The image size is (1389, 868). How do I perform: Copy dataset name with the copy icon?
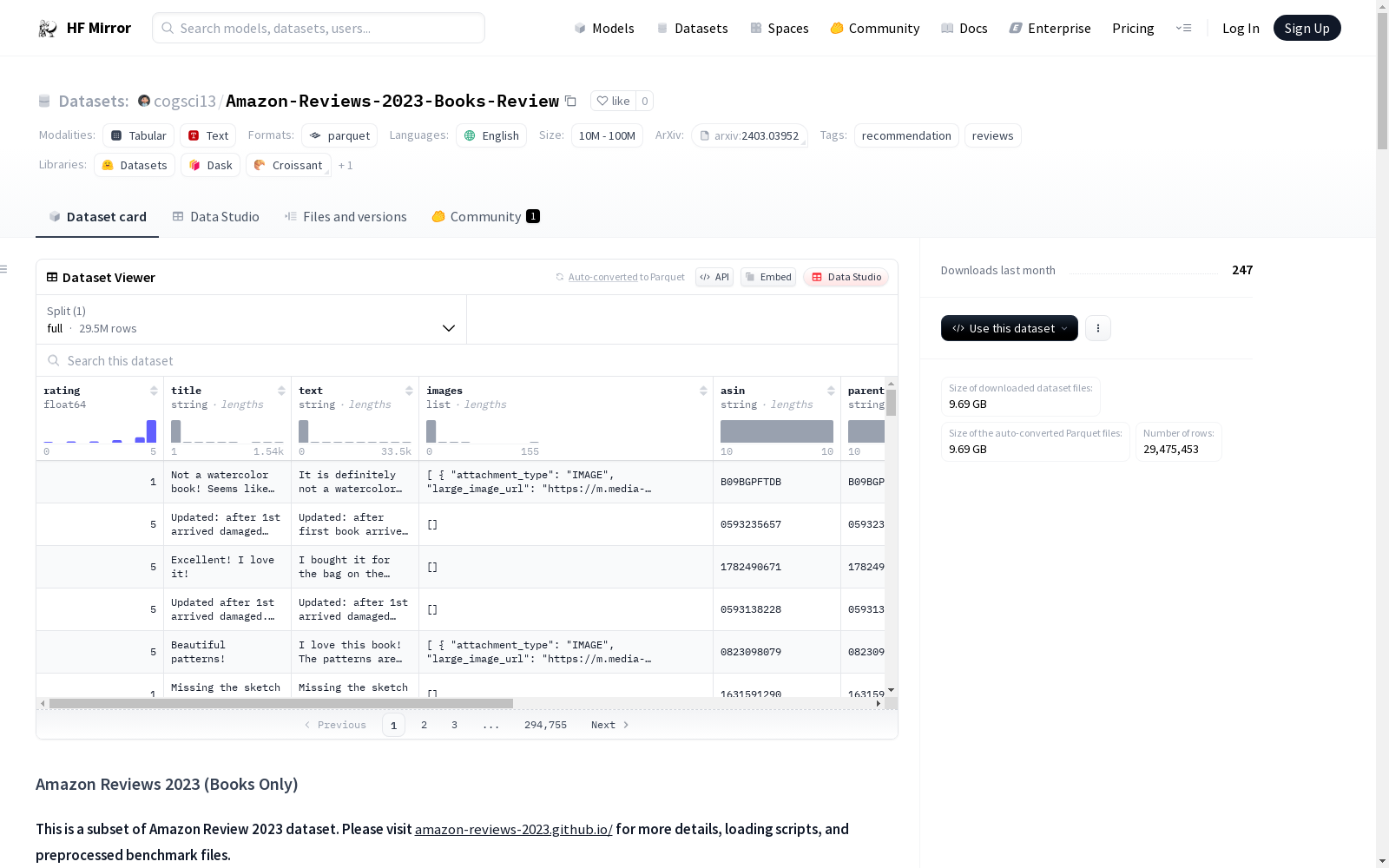570,101
